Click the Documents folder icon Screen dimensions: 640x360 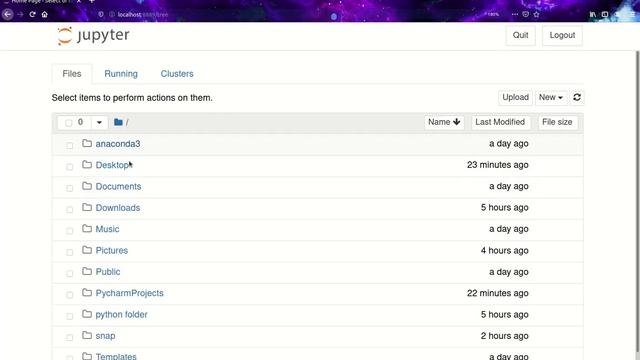tap(87, 186)
